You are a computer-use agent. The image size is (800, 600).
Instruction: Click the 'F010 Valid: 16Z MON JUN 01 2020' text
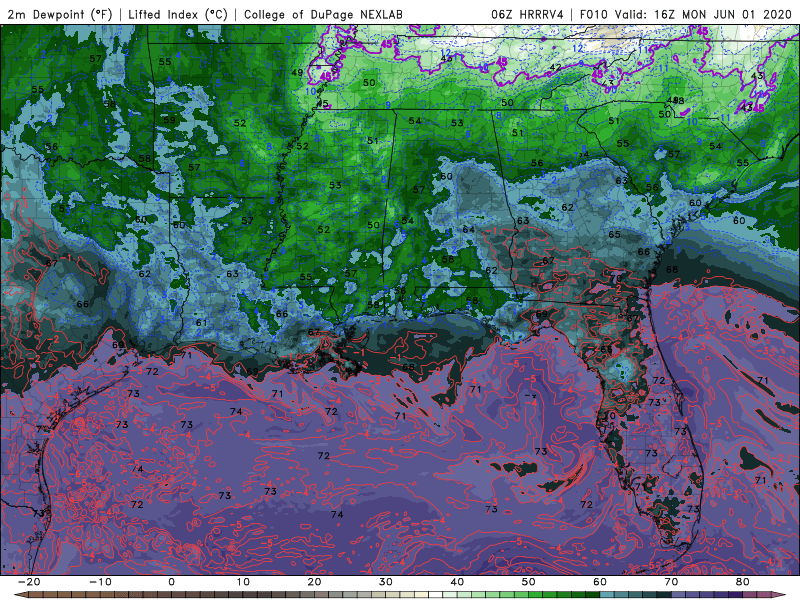tap(686, 15)
